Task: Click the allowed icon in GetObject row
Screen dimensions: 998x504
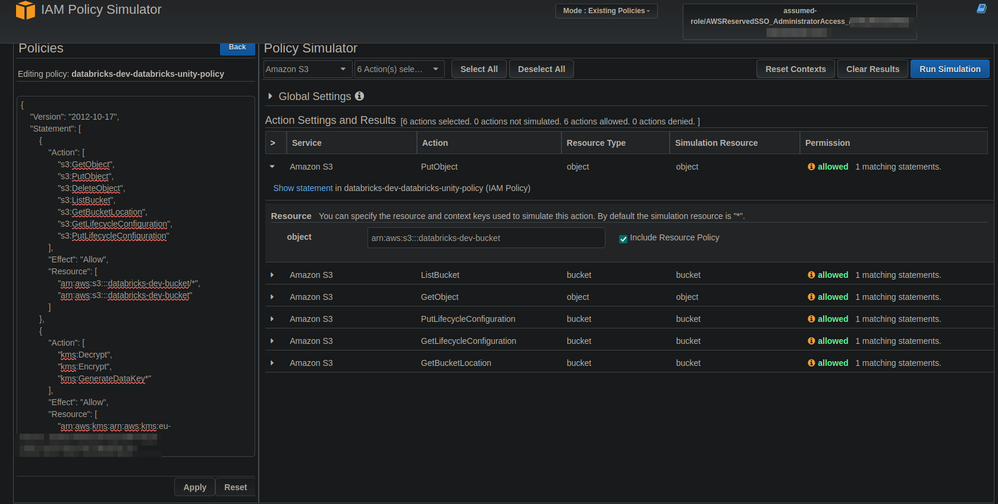Action: point(811,297)
